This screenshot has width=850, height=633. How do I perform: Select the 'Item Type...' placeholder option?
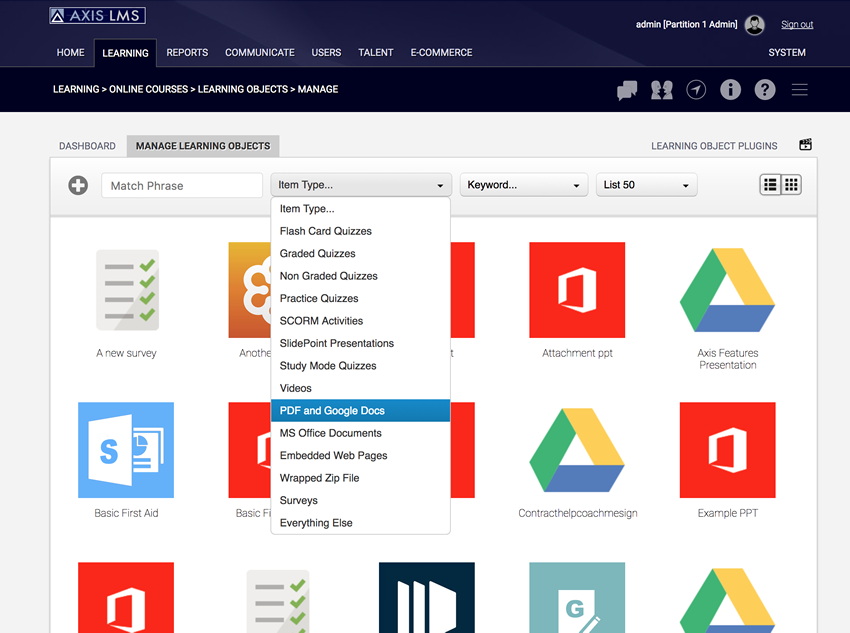pos(360,209)
